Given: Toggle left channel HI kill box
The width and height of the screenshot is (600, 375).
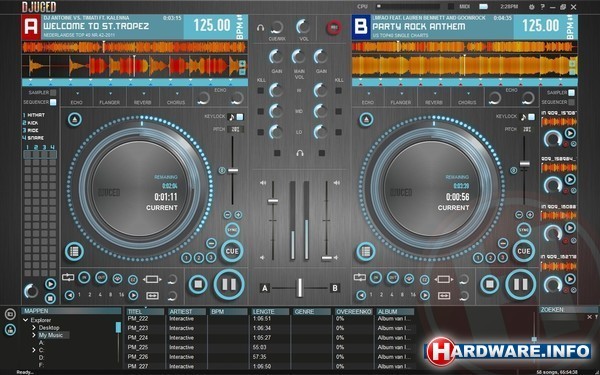Looking at the screenshot, I should (261, 91).
